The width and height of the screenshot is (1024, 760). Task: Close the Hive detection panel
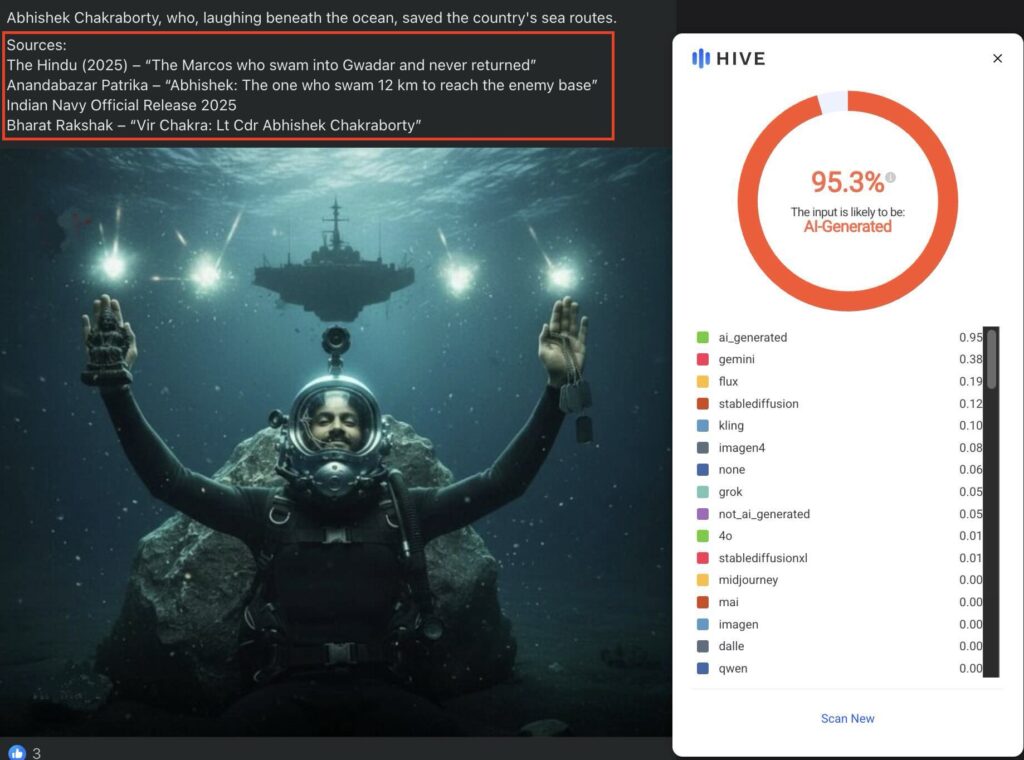click(997, 58)
